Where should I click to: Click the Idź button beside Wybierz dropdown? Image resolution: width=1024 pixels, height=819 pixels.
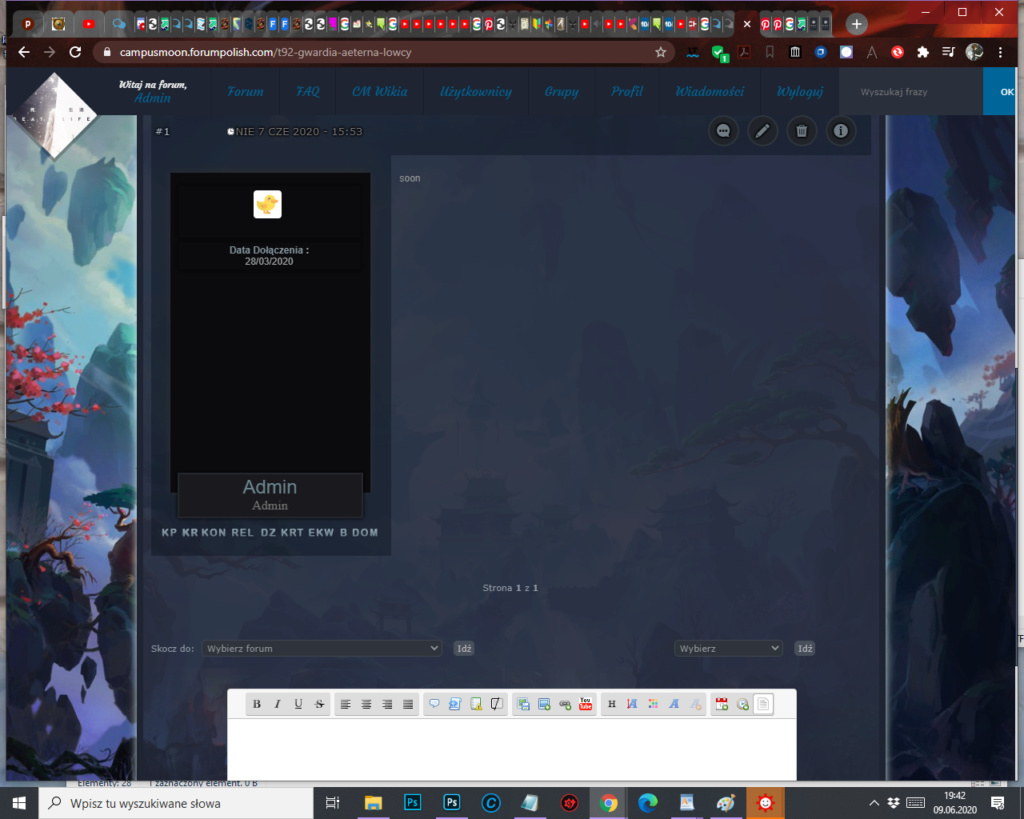click(805, 649)
